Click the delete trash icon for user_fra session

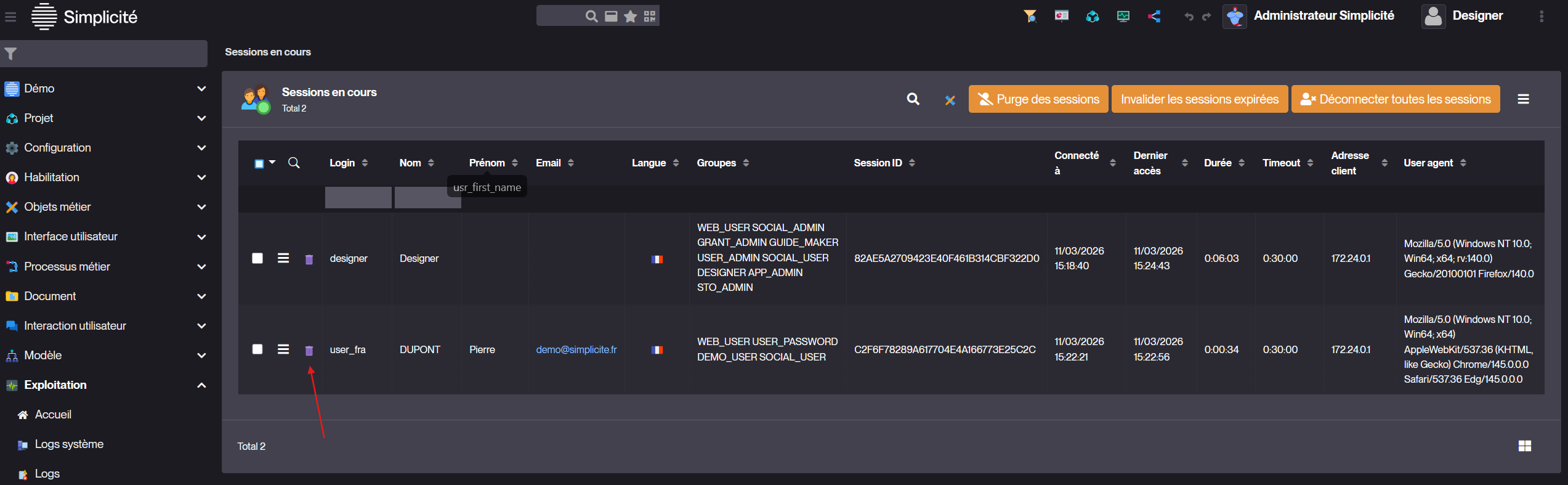click(309, 351)
